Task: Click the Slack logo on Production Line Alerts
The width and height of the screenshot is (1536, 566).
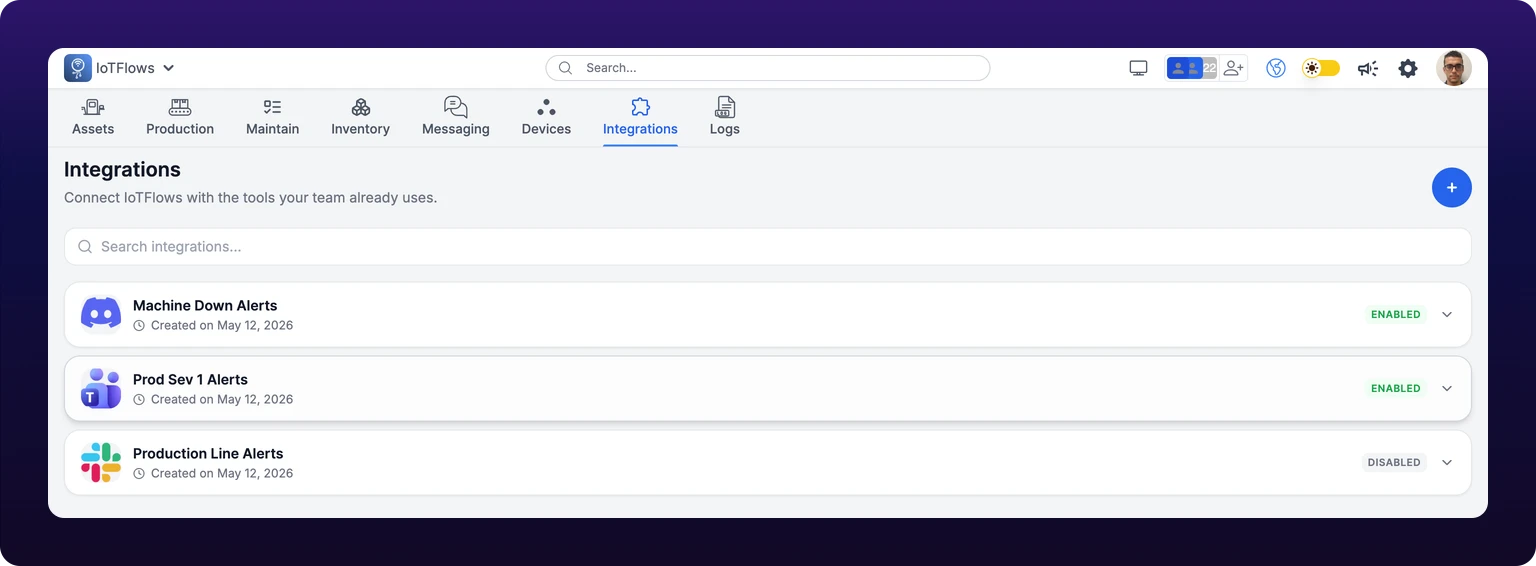Action: pyautogui.click(x=101, y=462)
